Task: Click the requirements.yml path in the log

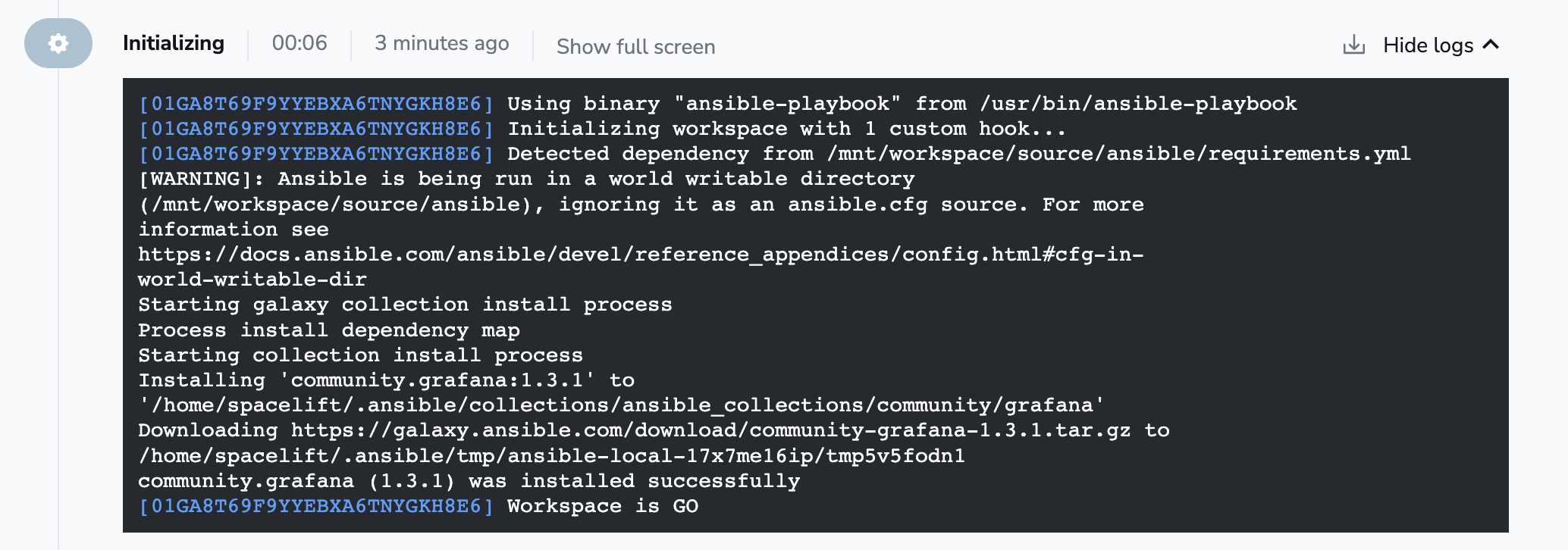Action: tap(1118, 154)
